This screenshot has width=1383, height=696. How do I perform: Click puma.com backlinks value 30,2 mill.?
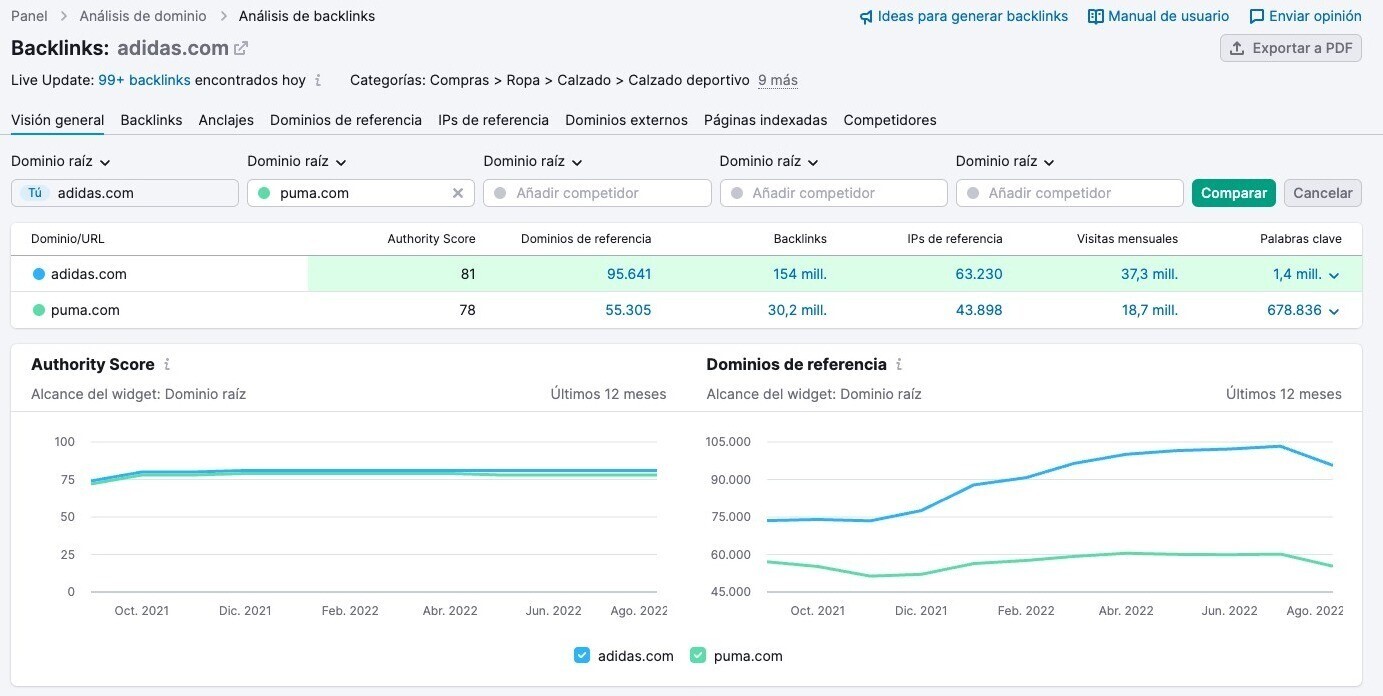point(797,310)
